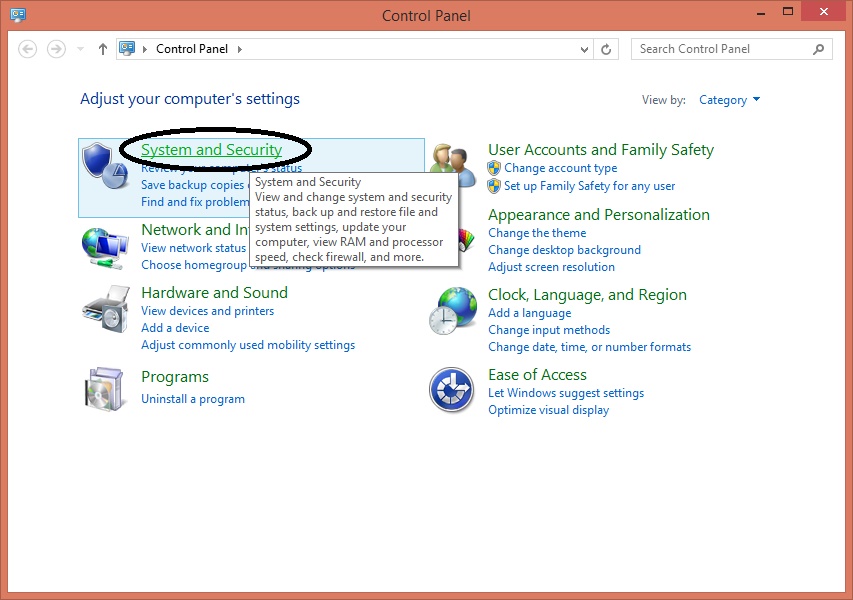Click Change account type link
This screenshot has height=600, width=853.
561,168
